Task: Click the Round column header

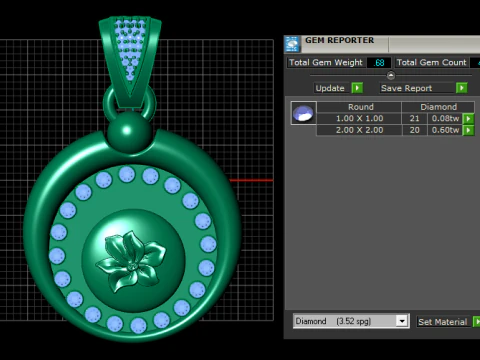Action: [359, 107]
